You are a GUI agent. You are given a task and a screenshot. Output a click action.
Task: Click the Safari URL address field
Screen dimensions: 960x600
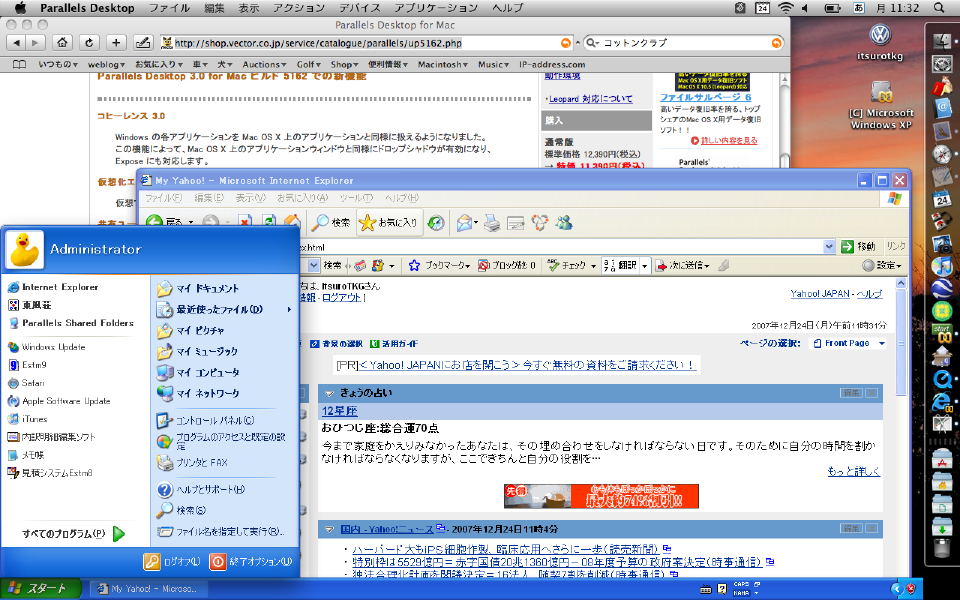366,43
